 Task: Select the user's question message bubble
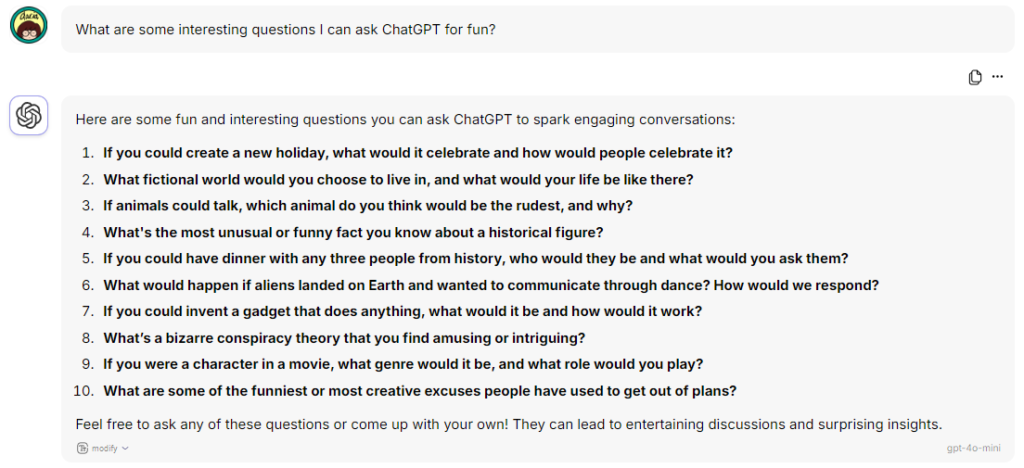click(537, 29)
